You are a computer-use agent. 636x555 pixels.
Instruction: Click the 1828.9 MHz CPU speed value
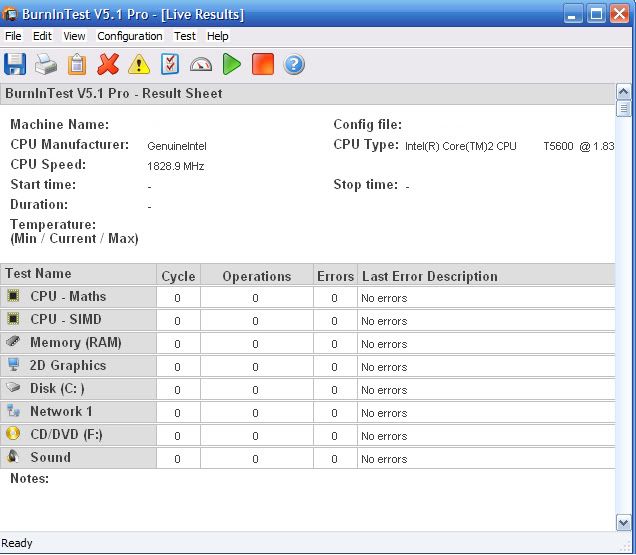tap(176, 166)
